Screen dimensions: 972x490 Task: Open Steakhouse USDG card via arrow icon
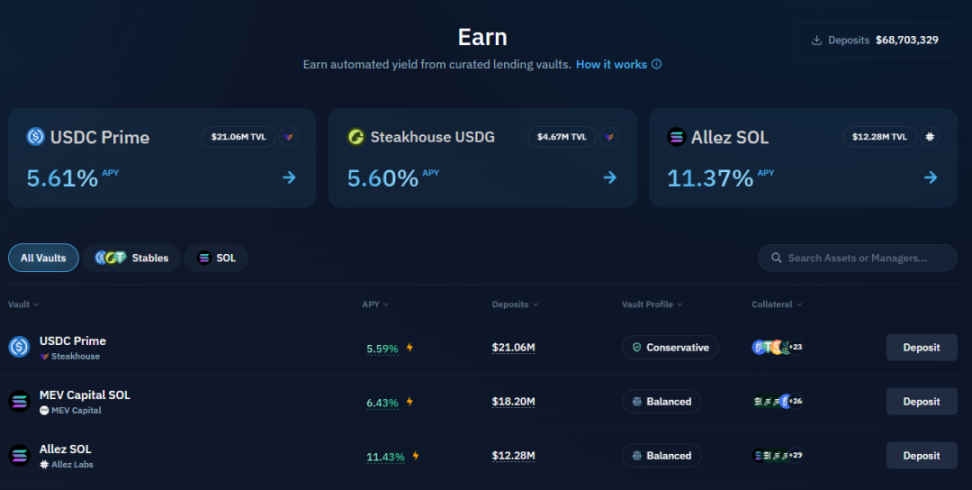(610, 178)
